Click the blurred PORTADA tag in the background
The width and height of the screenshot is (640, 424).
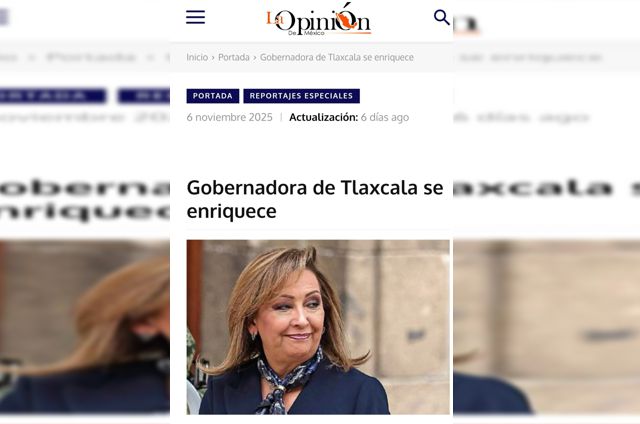point(53,96)
